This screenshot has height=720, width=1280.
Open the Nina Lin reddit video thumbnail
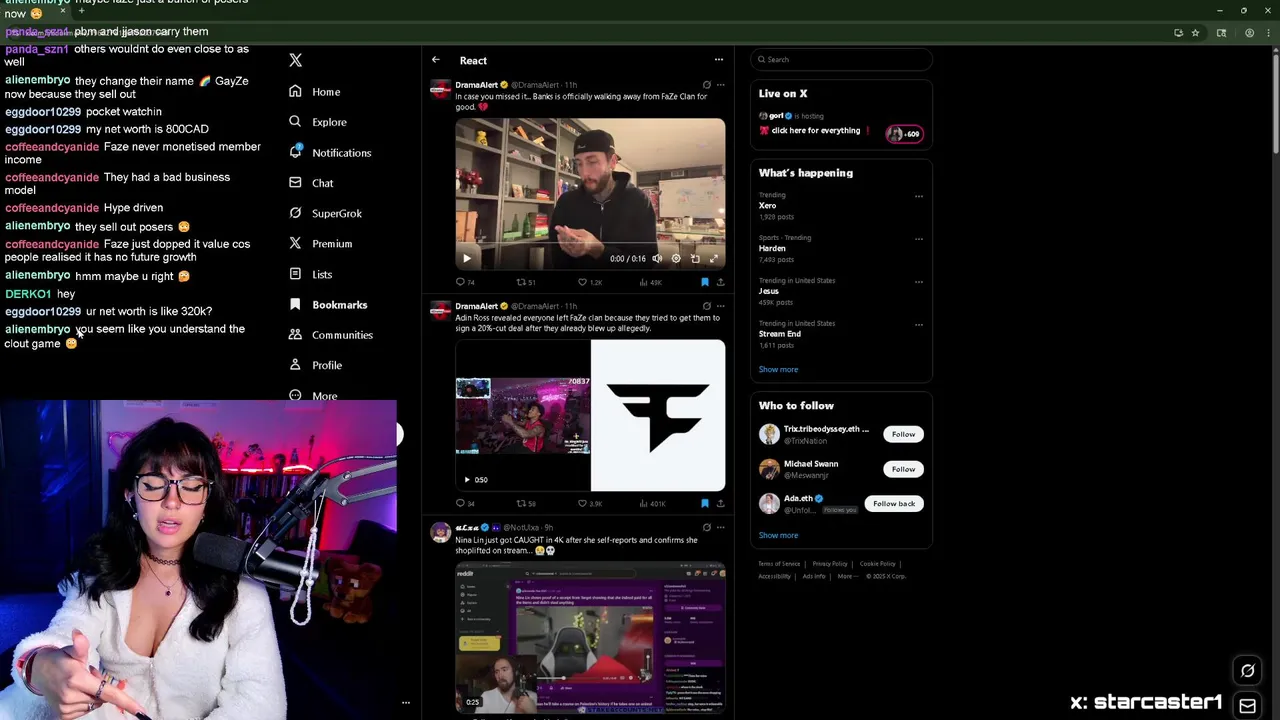[590, 636]
